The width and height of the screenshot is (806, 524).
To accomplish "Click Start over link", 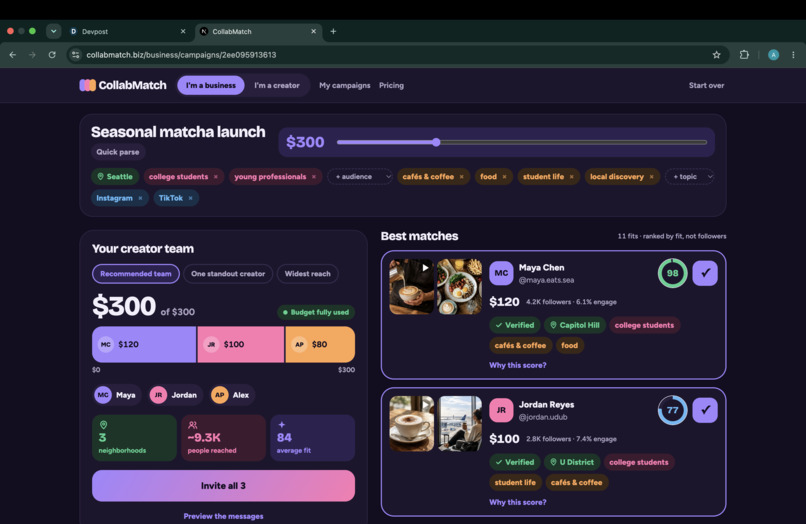I will 706,85.
